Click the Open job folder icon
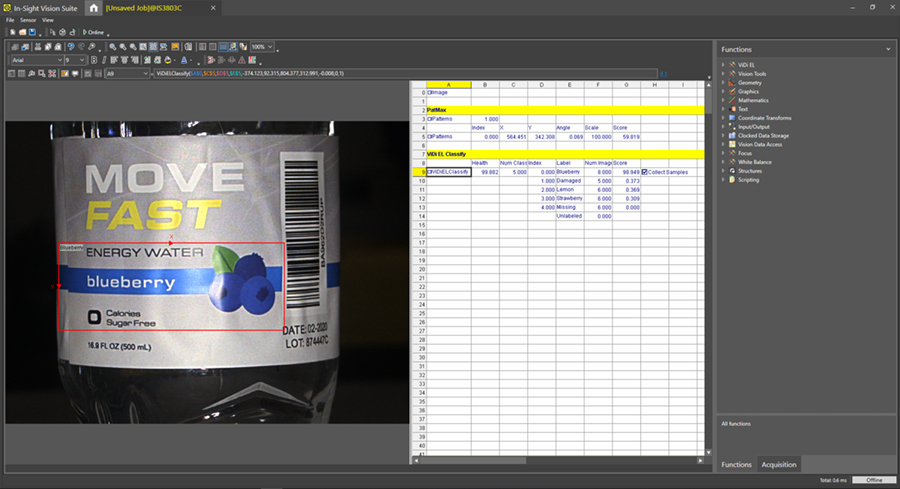Screen dimensions: 900x489 (x=20, y=32)
